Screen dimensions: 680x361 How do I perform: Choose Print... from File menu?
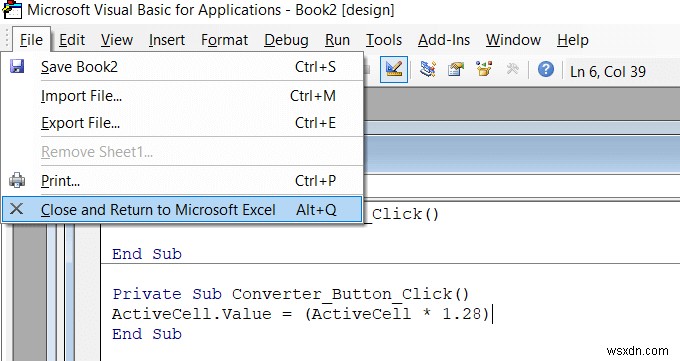coord(182,180)
